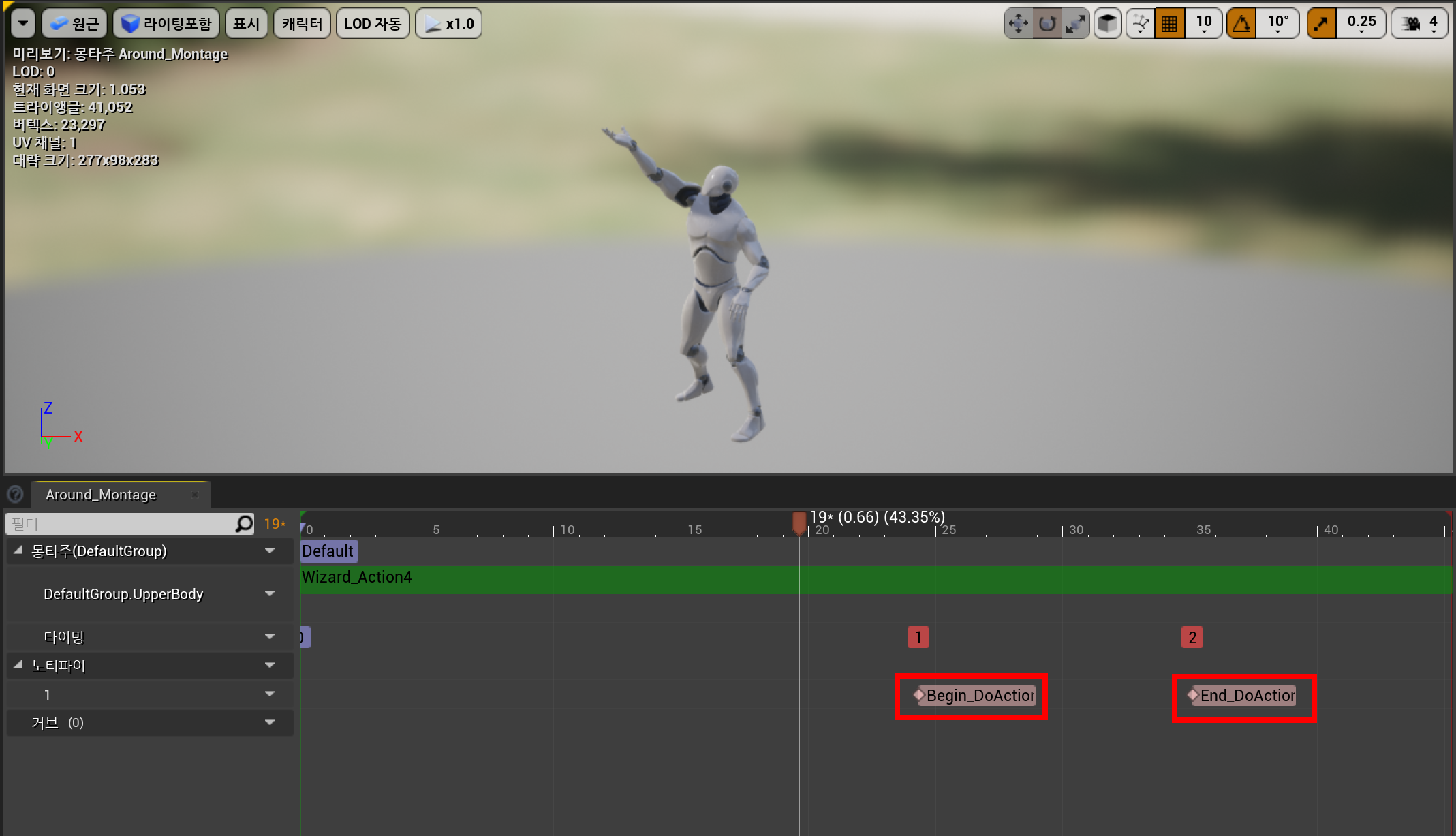Open the x1.0 playback speed button

(x=449, y=24)
